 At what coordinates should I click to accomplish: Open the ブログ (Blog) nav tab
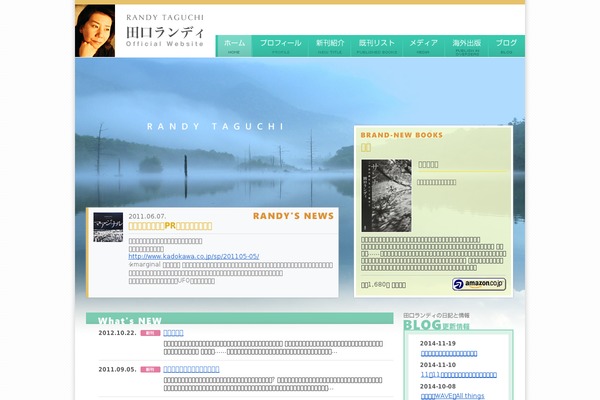507,46
